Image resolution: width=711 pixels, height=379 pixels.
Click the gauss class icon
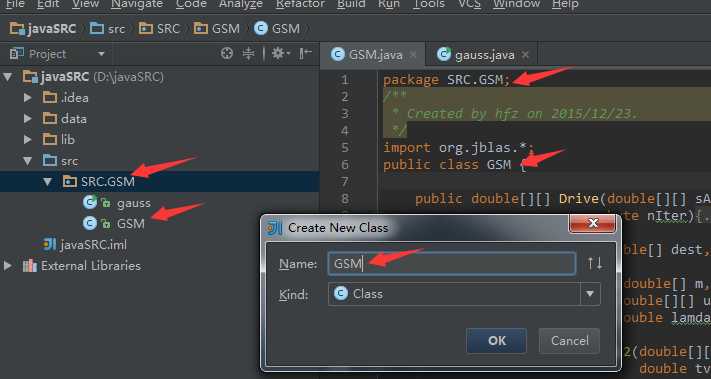coord(89,203)
